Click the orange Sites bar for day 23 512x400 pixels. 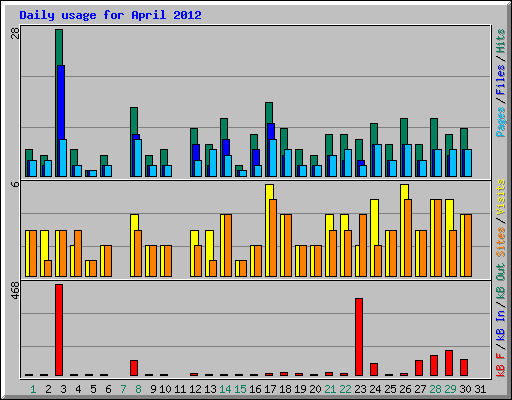[363, 245]
